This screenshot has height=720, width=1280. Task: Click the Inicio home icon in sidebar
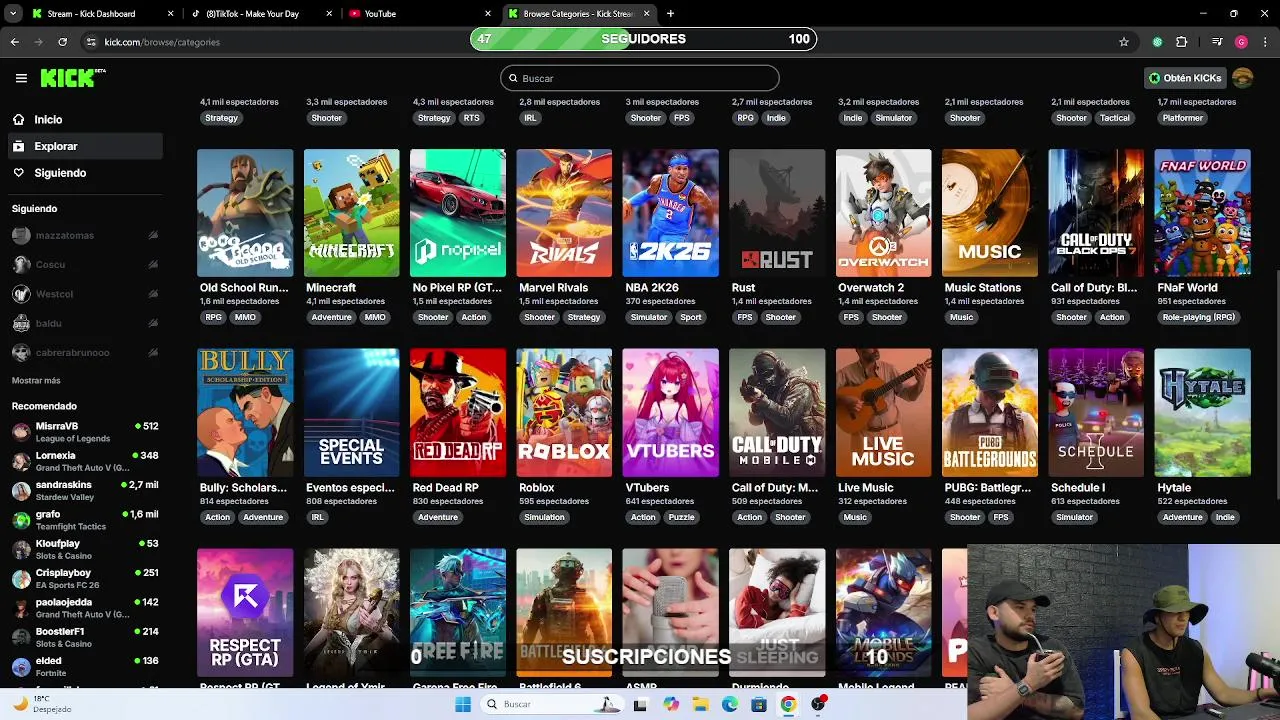click(19, 119)
